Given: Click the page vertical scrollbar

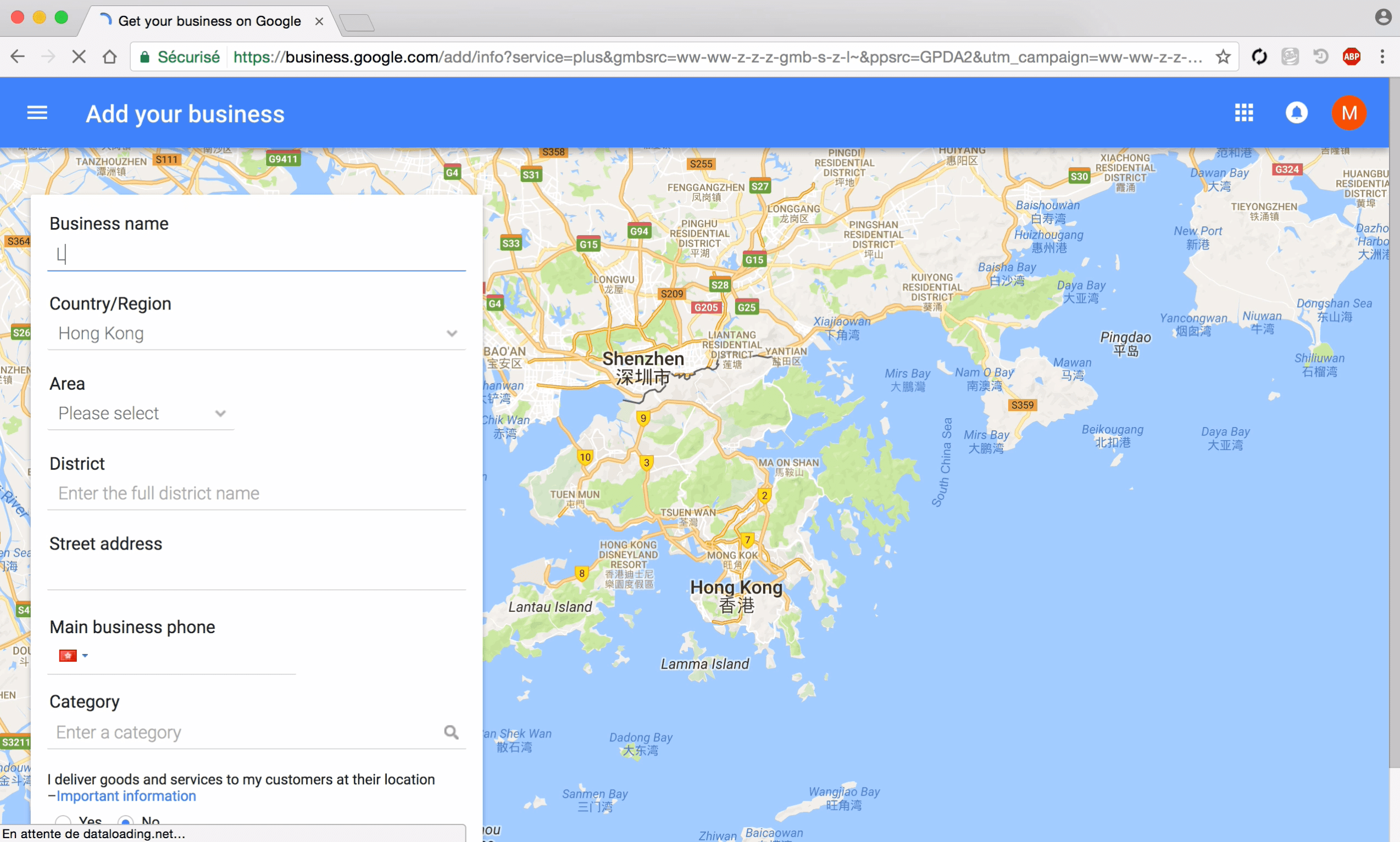Looking at the screenshot, I should point(1395,423).
